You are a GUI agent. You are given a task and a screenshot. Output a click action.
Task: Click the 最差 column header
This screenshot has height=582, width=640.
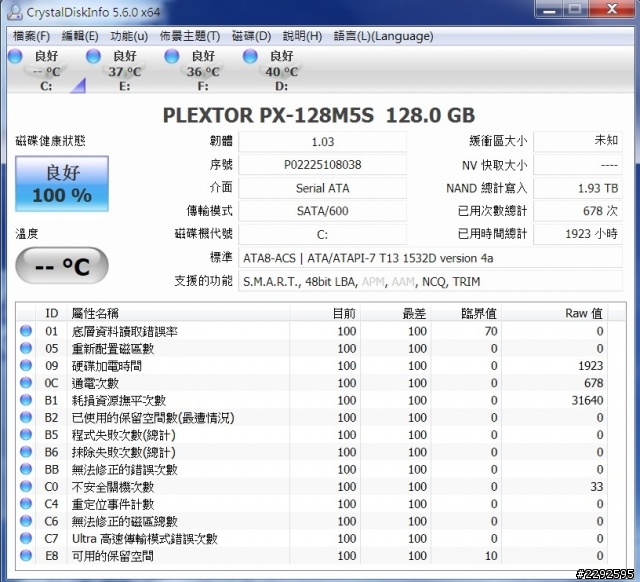click(x=396, y=313)
